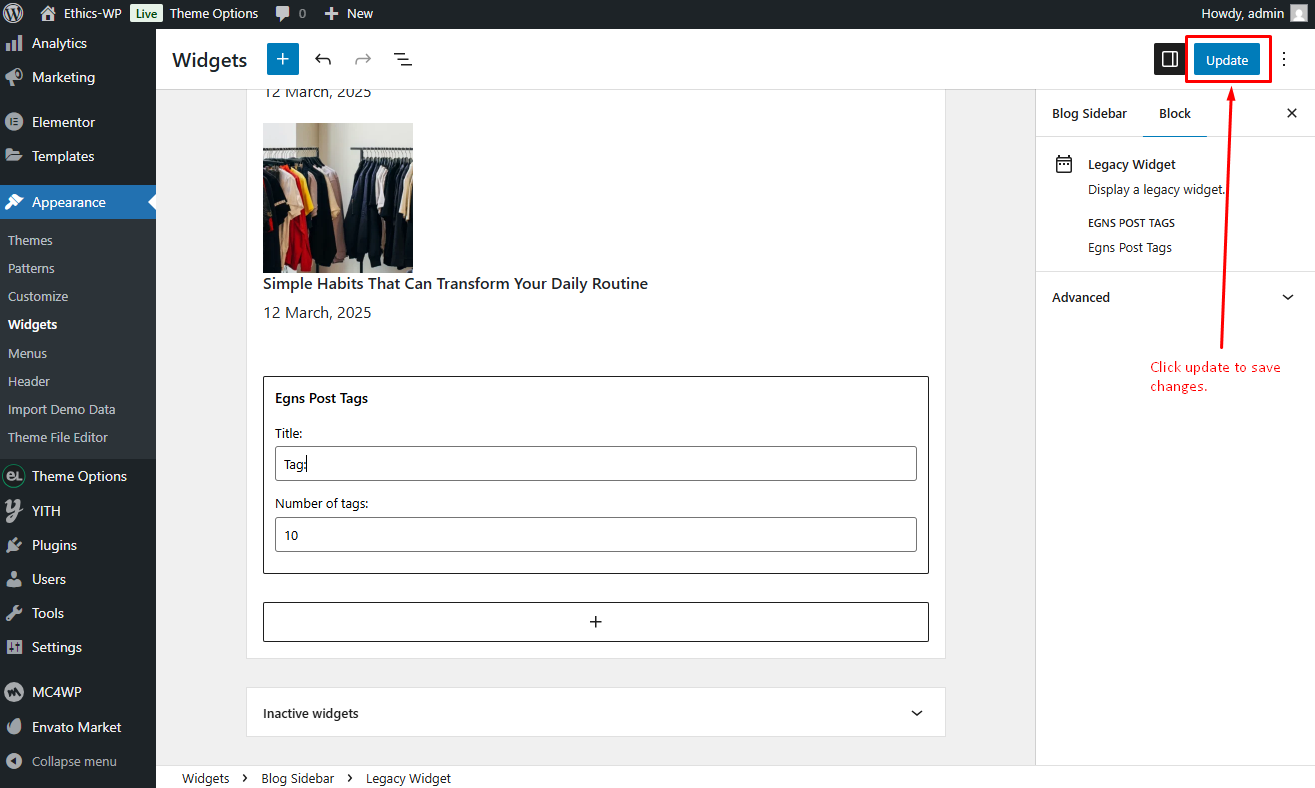Click the redo arrow icon
Image resolution: width=1315 pixels, height=788 pixels.
tap(363, 59)
